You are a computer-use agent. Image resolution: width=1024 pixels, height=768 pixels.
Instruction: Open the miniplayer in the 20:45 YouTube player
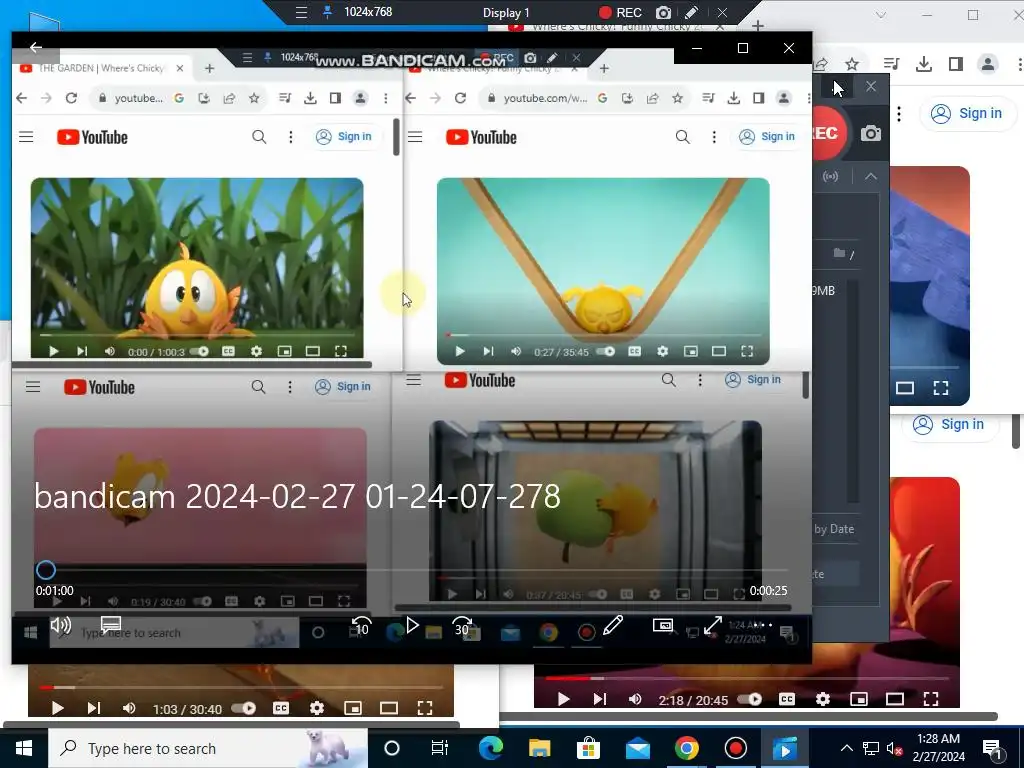[859, 699]
